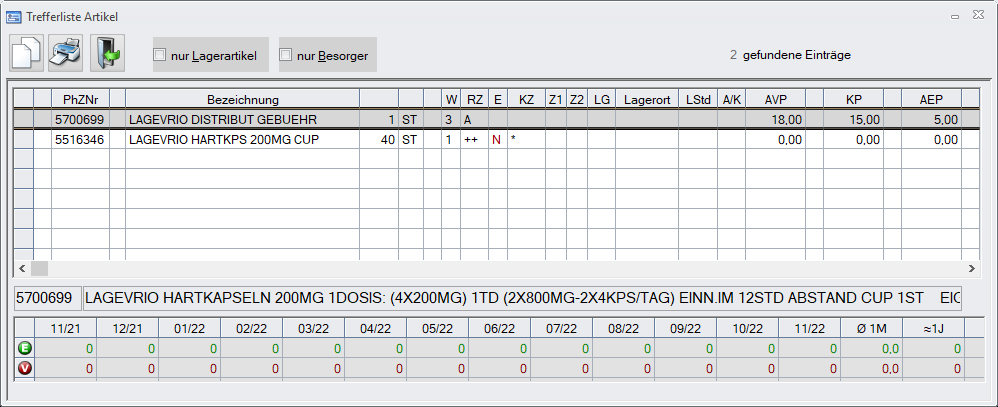The height and width of the screenshot is (407, 998).
Task: Click the green E row icon
Action: point(25,348)
